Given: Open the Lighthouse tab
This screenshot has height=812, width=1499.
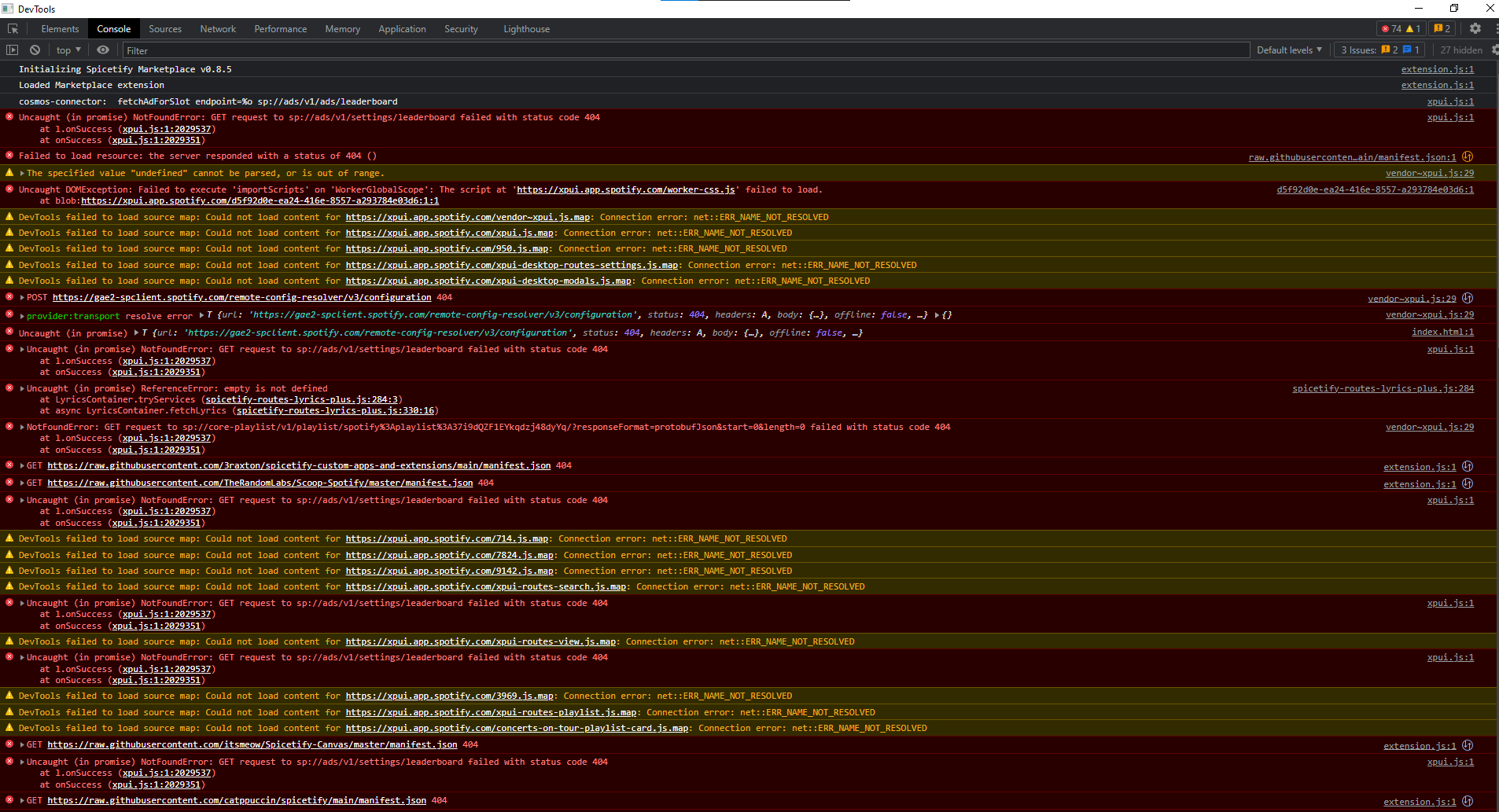Looking at the screenshot, I should tap(526, 28).
